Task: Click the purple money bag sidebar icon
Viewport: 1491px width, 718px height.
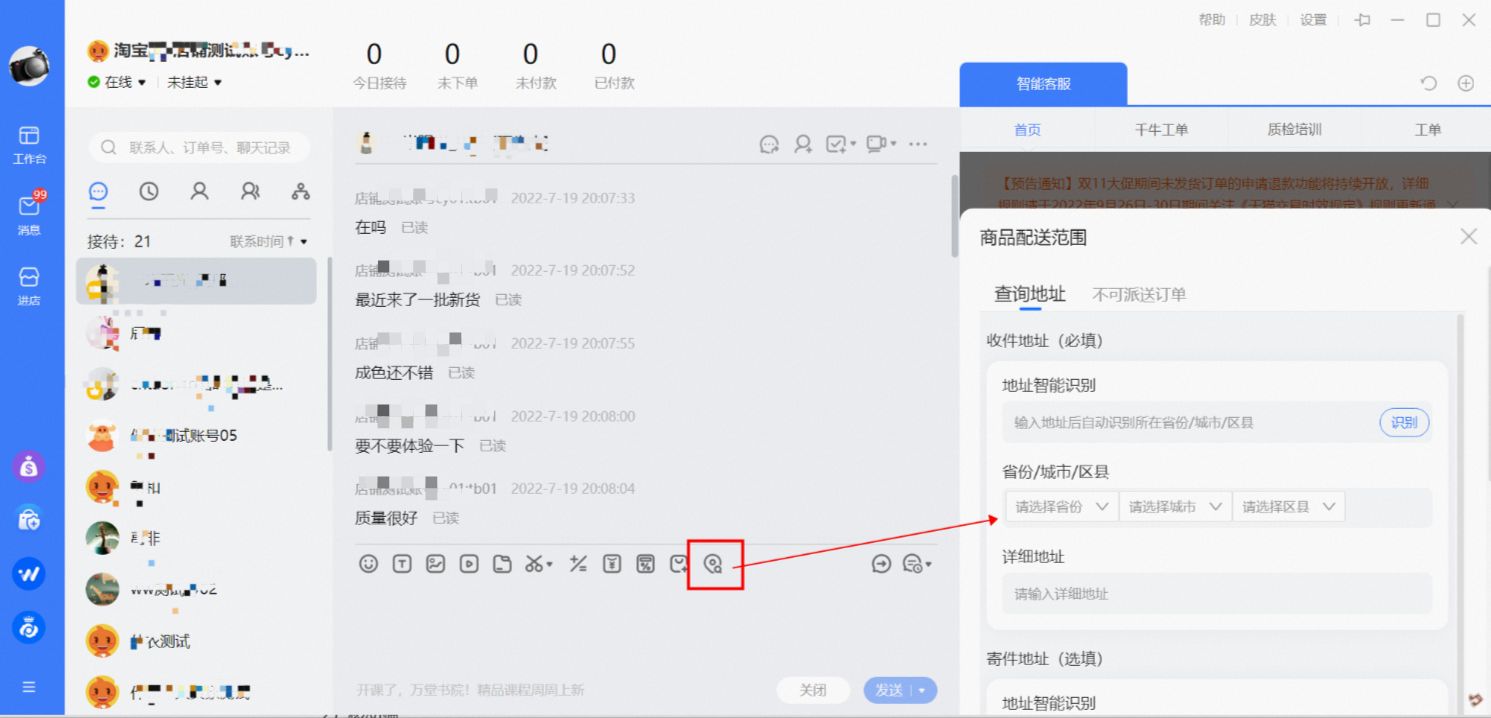Action: [29, 465]
